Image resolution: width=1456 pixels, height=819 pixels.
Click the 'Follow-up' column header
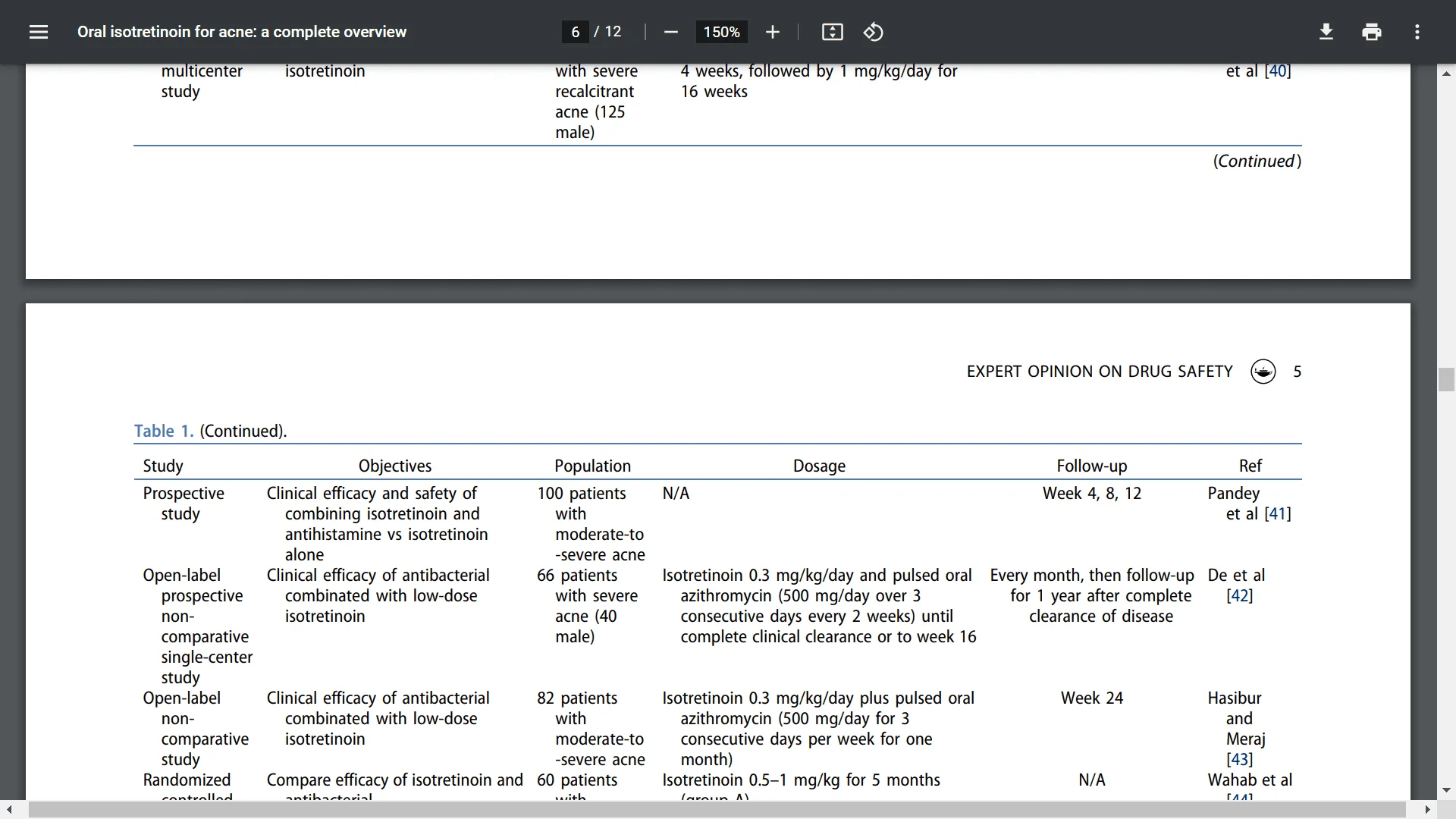point(1092,466)
